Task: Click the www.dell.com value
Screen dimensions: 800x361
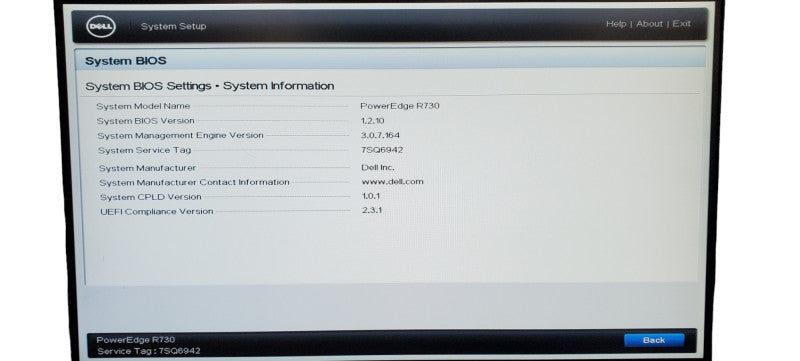Action: (392, 182)
